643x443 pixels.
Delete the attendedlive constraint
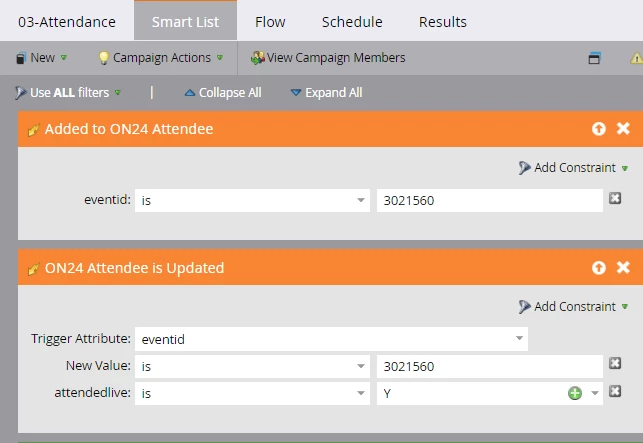(615, 391)
